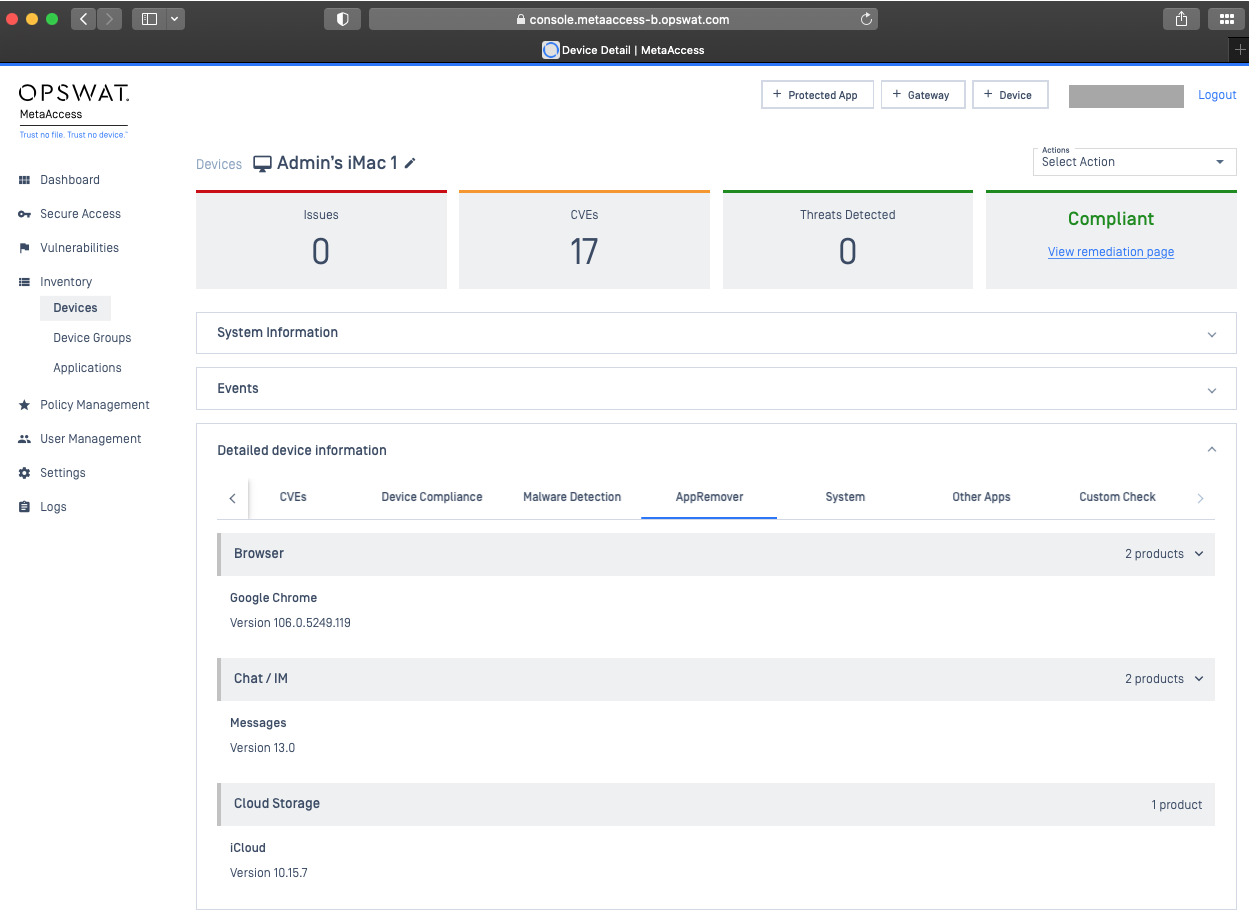Switch to the System tab
Viewport: 1249px width, 912px height.
click(845, 497)
